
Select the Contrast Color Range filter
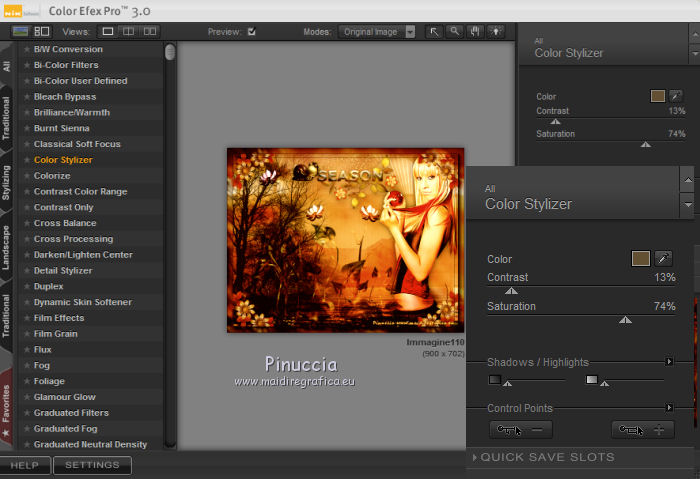click(81, 191)
